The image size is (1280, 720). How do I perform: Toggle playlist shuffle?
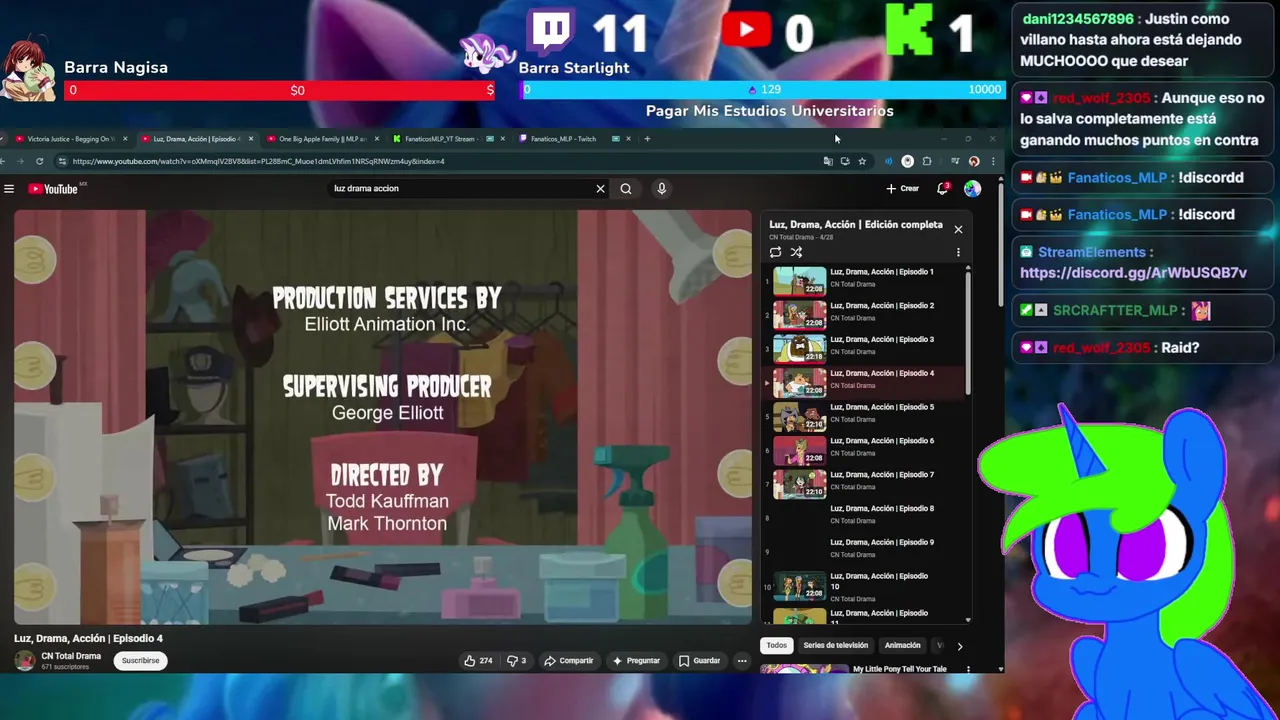(x=797, y=252)
